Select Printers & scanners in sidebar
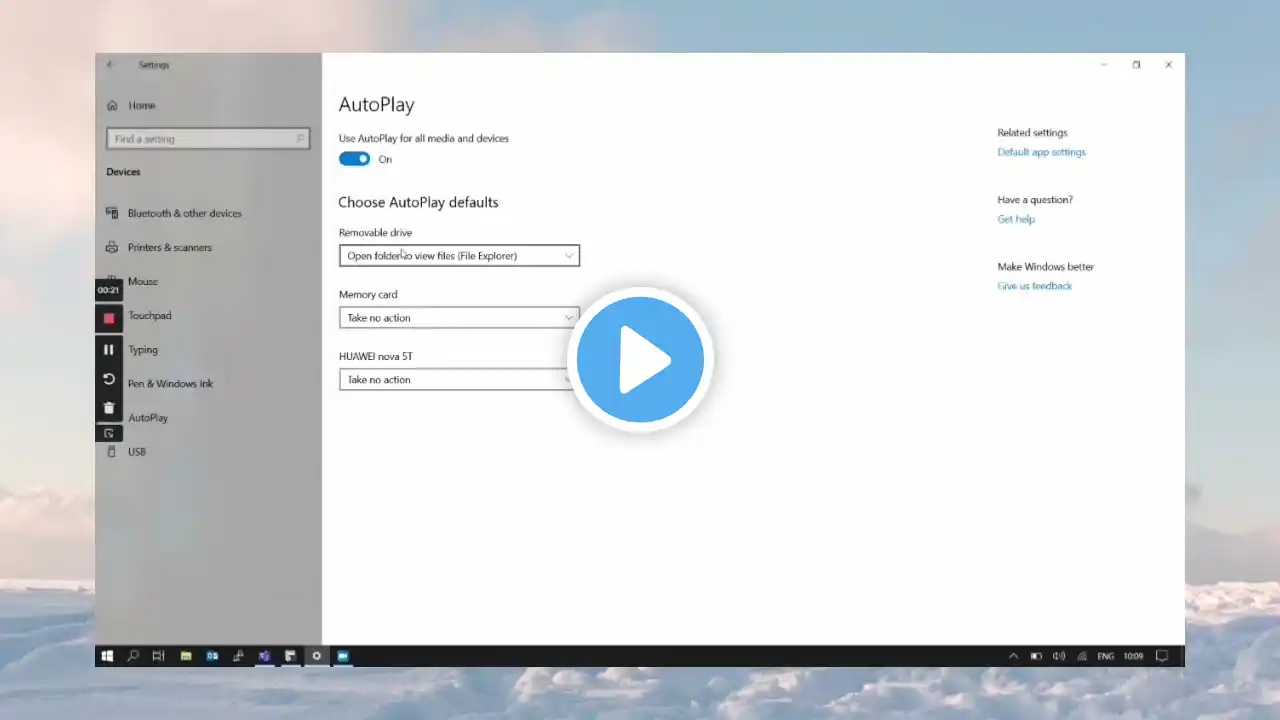The width and height of the screenshot is (1280, 720). coord(169,247)
